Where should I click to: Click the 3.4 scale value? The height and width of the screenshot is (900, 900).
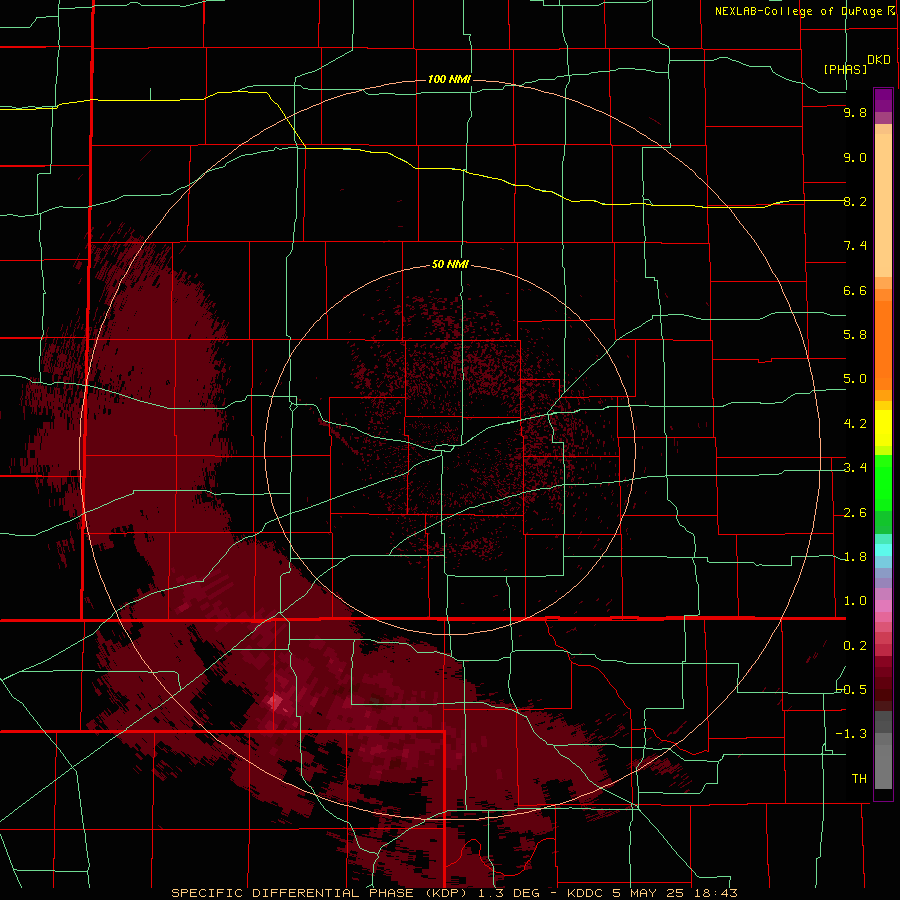(x=855, y=468)
